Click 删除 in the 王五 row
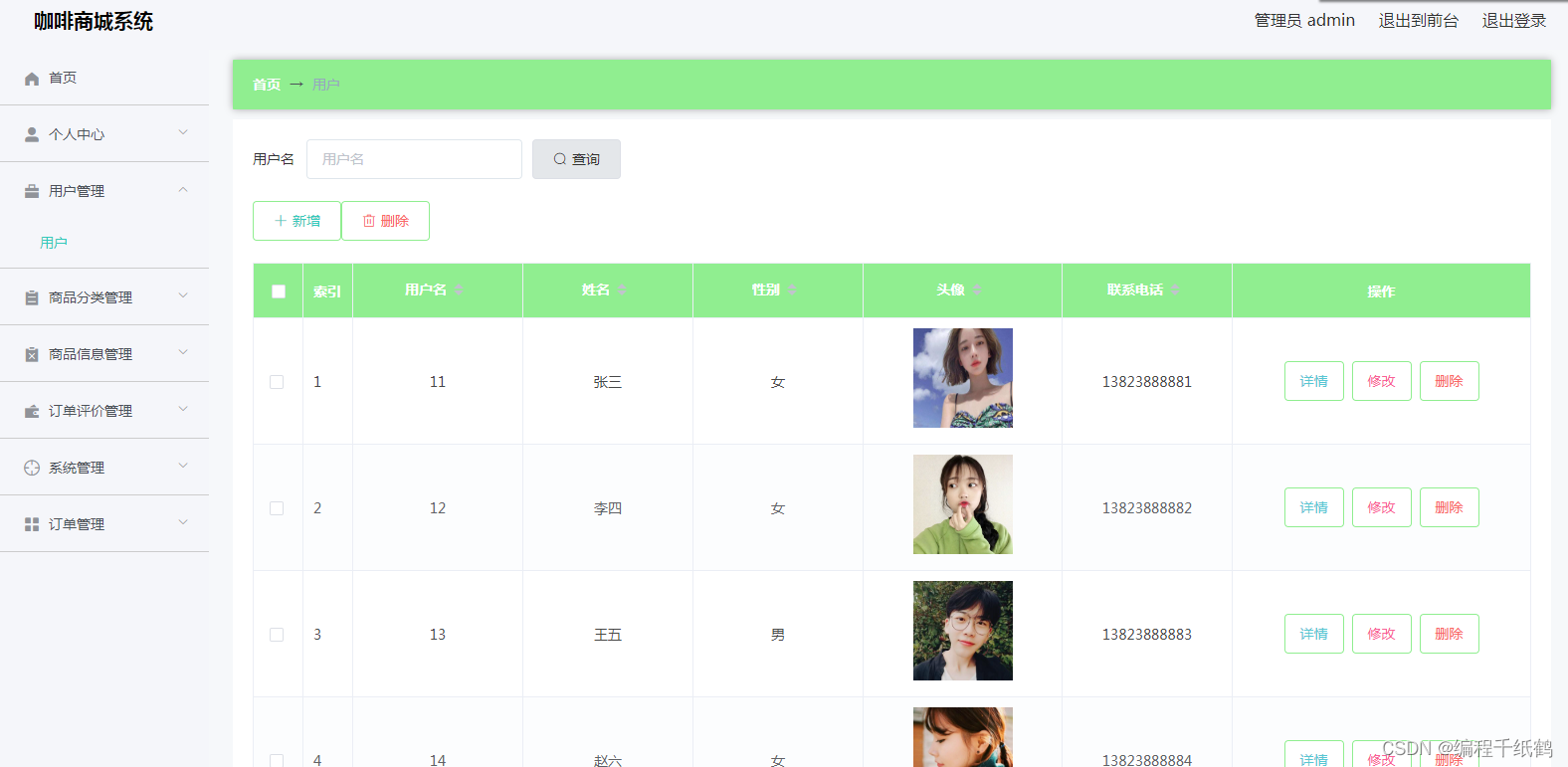 [1450, 634]
